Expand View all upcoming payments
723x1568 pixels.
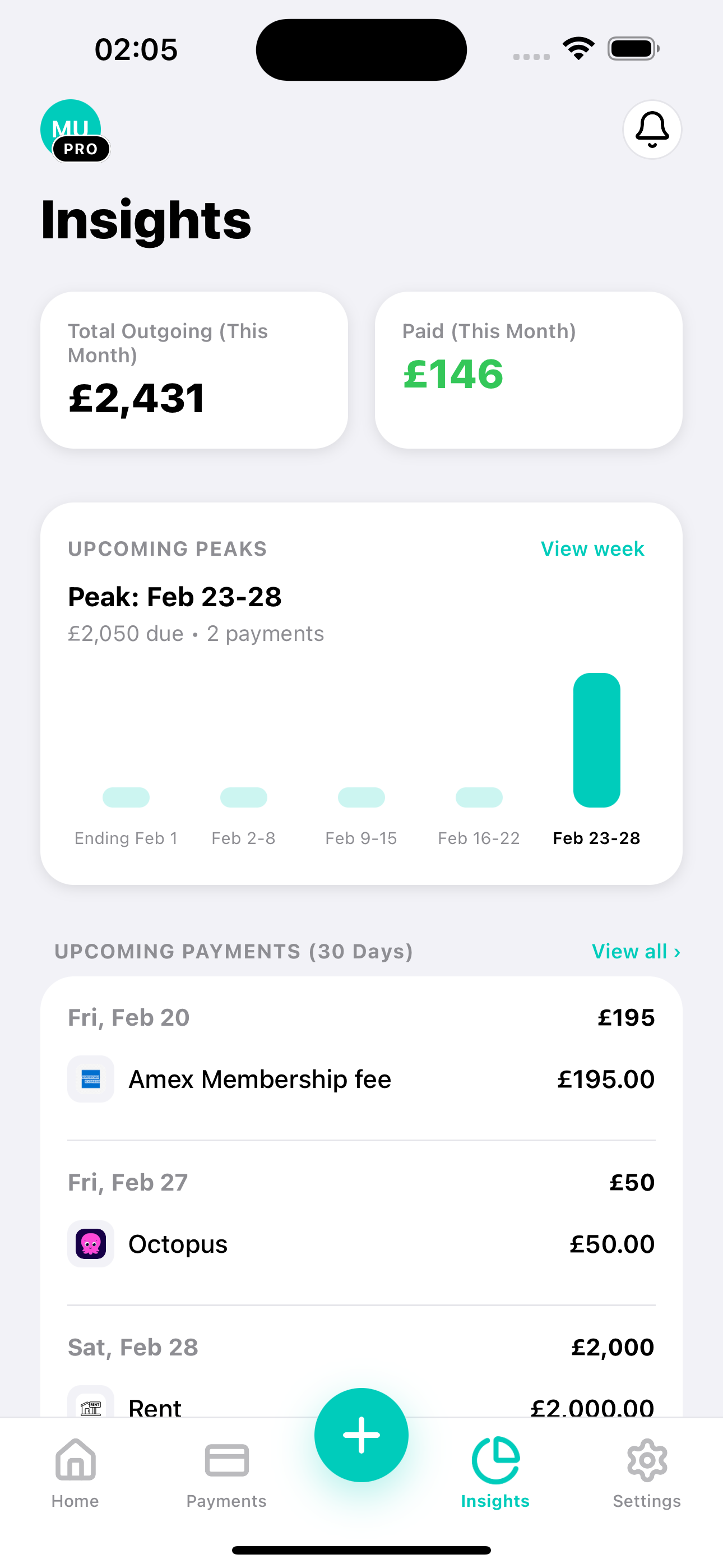636,951
